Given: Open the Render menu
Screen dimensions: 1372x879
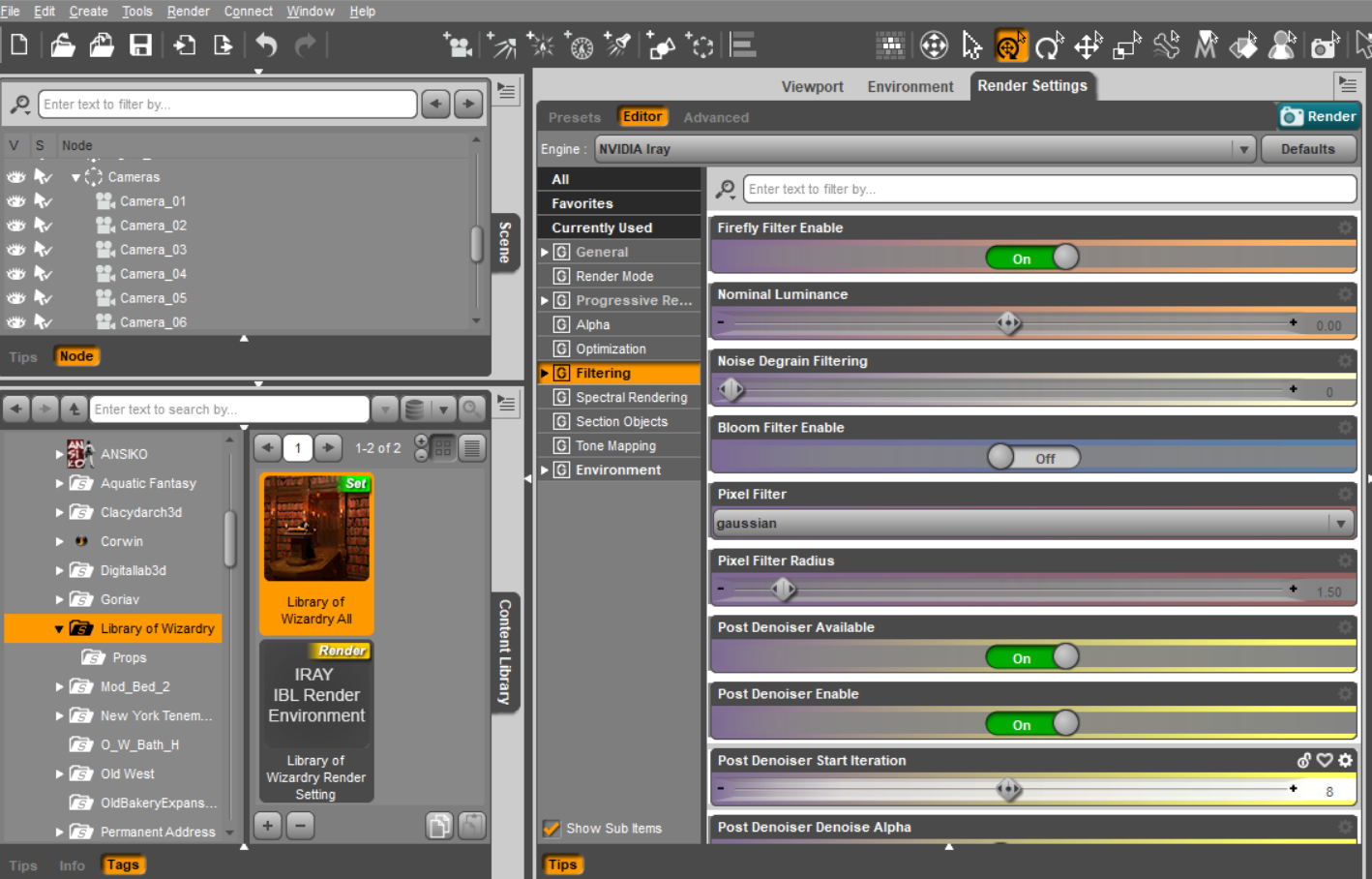Looking at the screenshot, I should [x=188, y=11].
